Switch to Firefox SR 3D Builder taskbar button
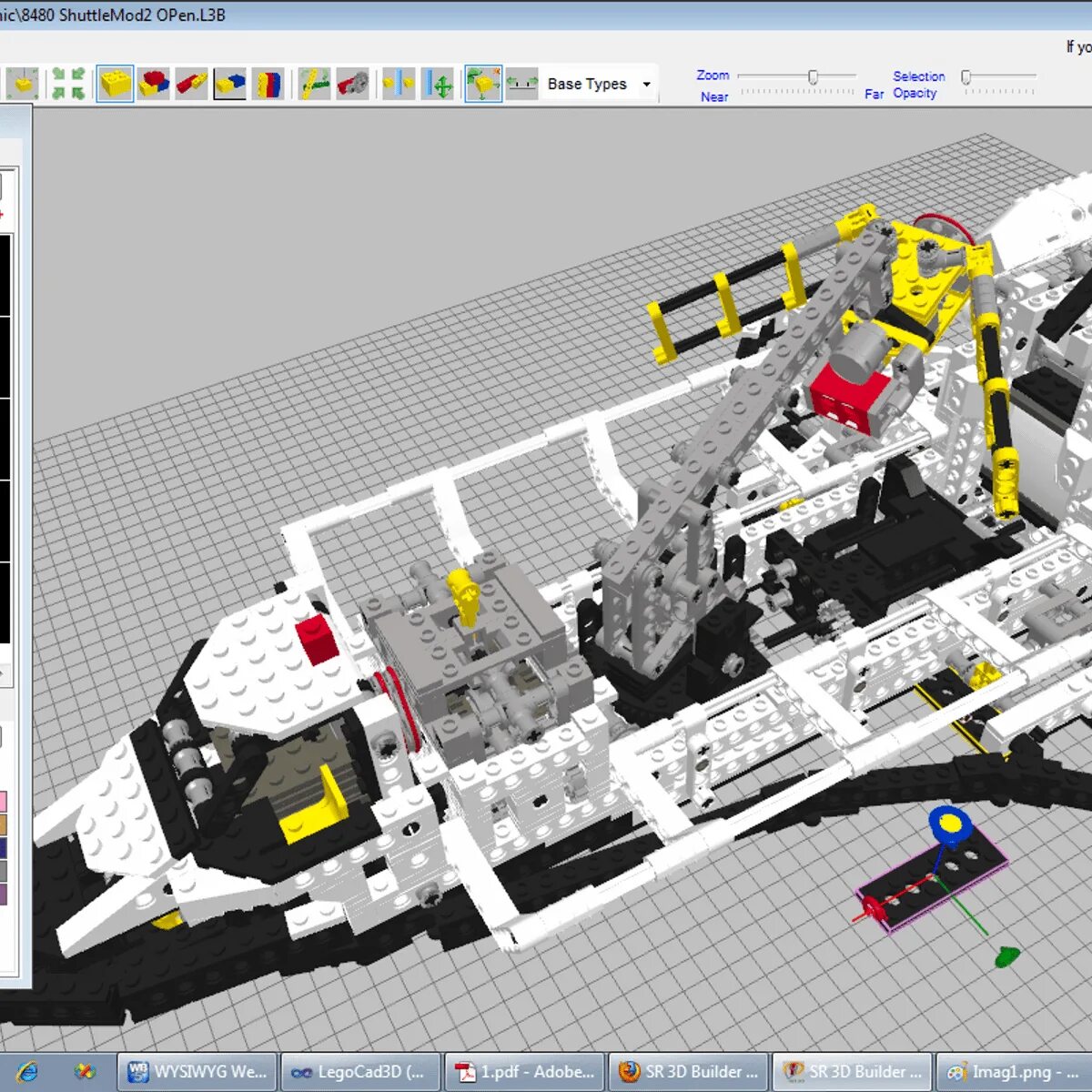 click(x=689, y=1072)
